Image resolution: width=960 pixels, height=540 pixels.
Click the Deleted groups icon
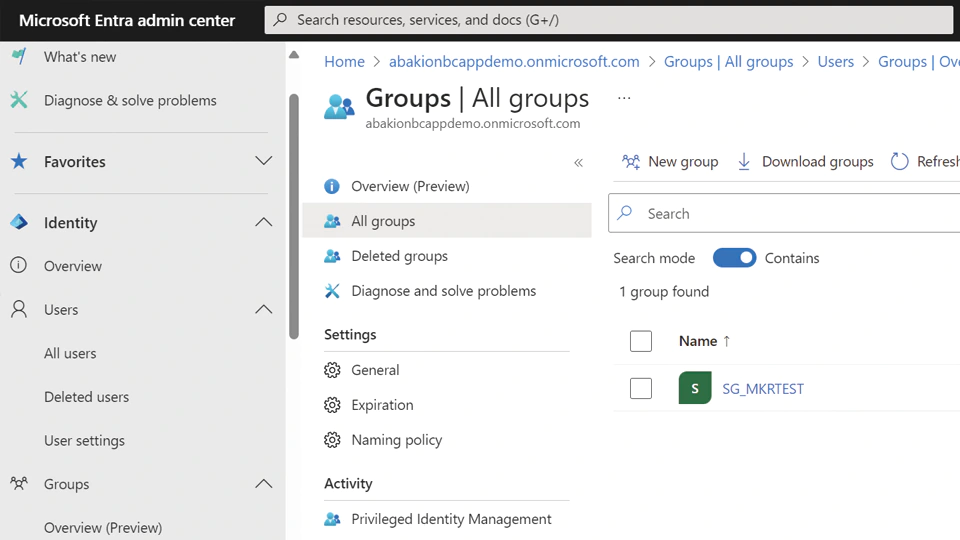coord(332,256)
